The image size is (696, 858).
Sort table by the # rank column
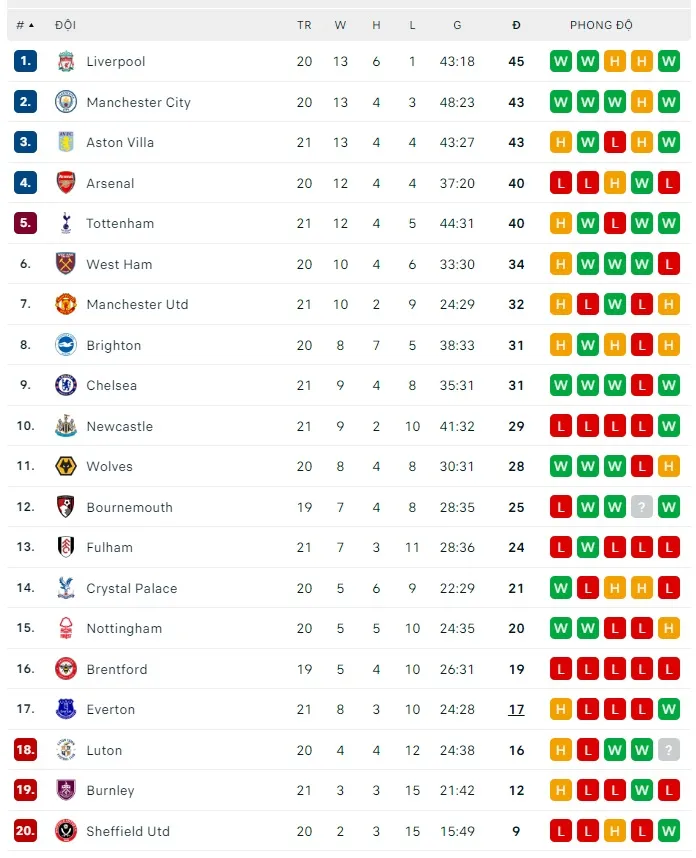tap(25, 25)
